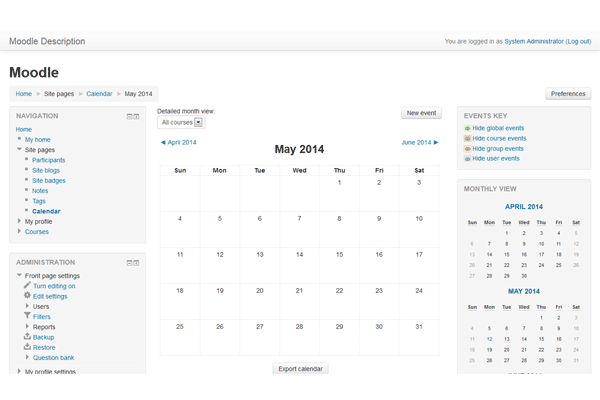Screen dimensions: 600x400
Task: Click the Filters funnel icon
Action: pos(27,316)
